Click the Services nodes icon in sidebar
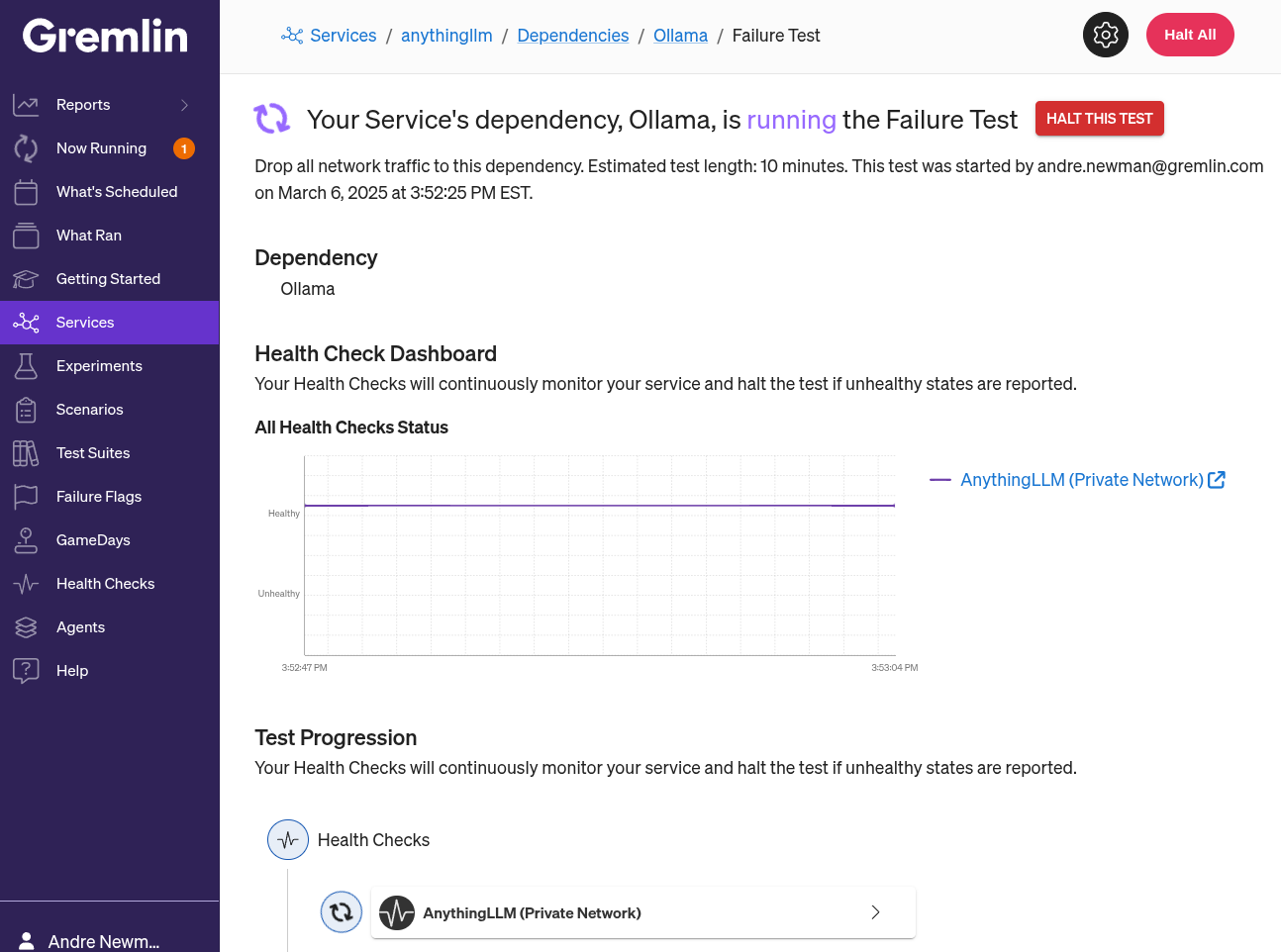Screen dimensions: 1281x952 (26, 323)
